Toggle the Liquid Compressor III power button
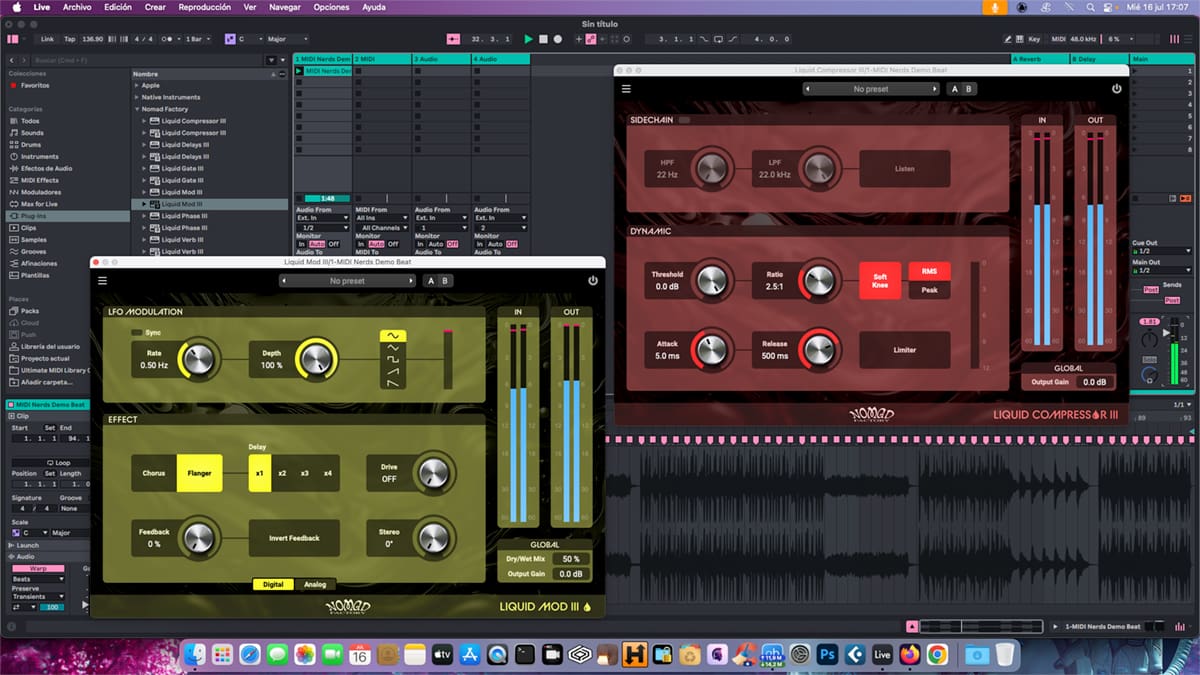This screenshot has width=1200, height=675. click(x=1117, y=89)
